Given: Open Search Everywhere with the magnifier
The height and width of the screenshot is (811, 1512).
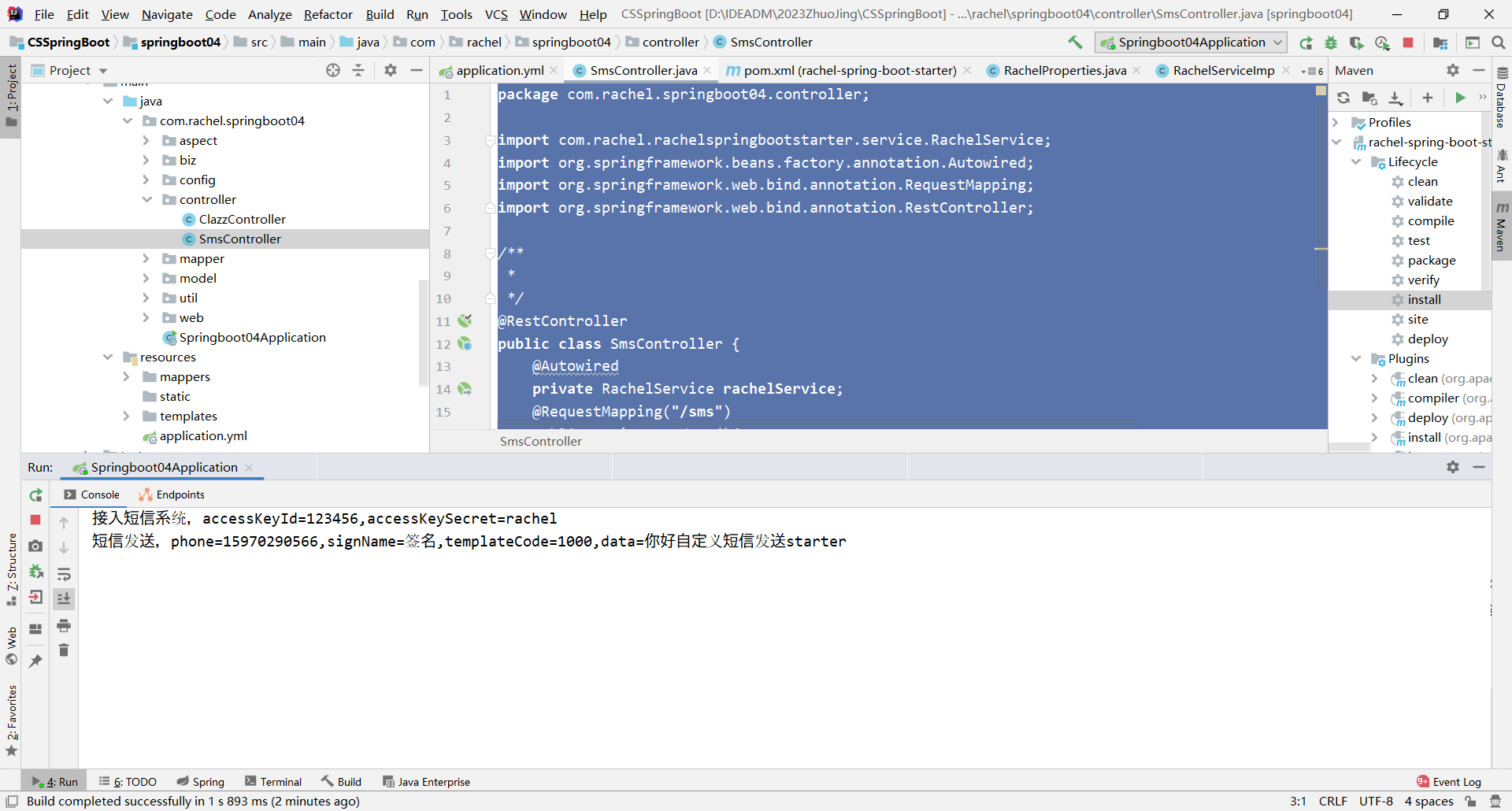Looking at the screenshot, I should [1499, 43].
